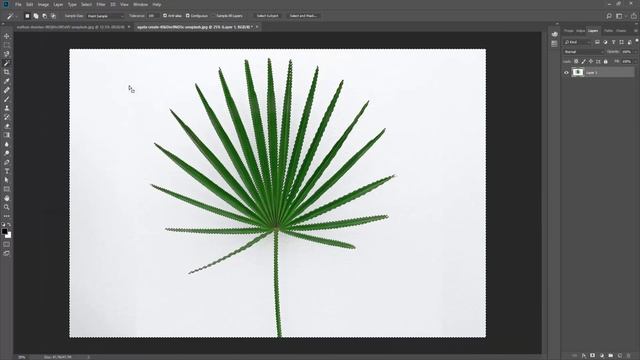Open the workspace switcher in options bar
The image size is (640, 360).
pyautogui.click(x=620, y=16)
